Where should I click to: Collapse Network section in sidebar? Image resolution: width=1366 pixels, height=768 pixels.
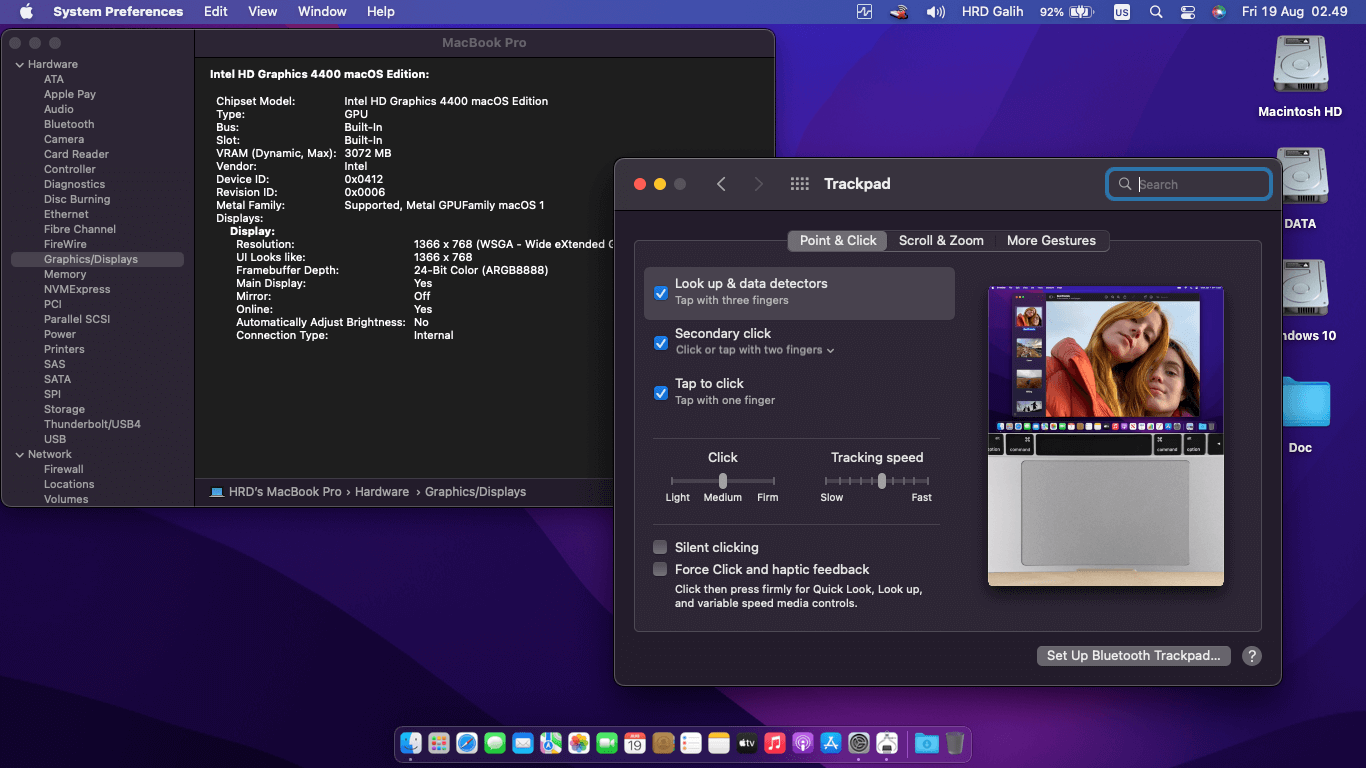pyautogui.click(x=19, y=454)
